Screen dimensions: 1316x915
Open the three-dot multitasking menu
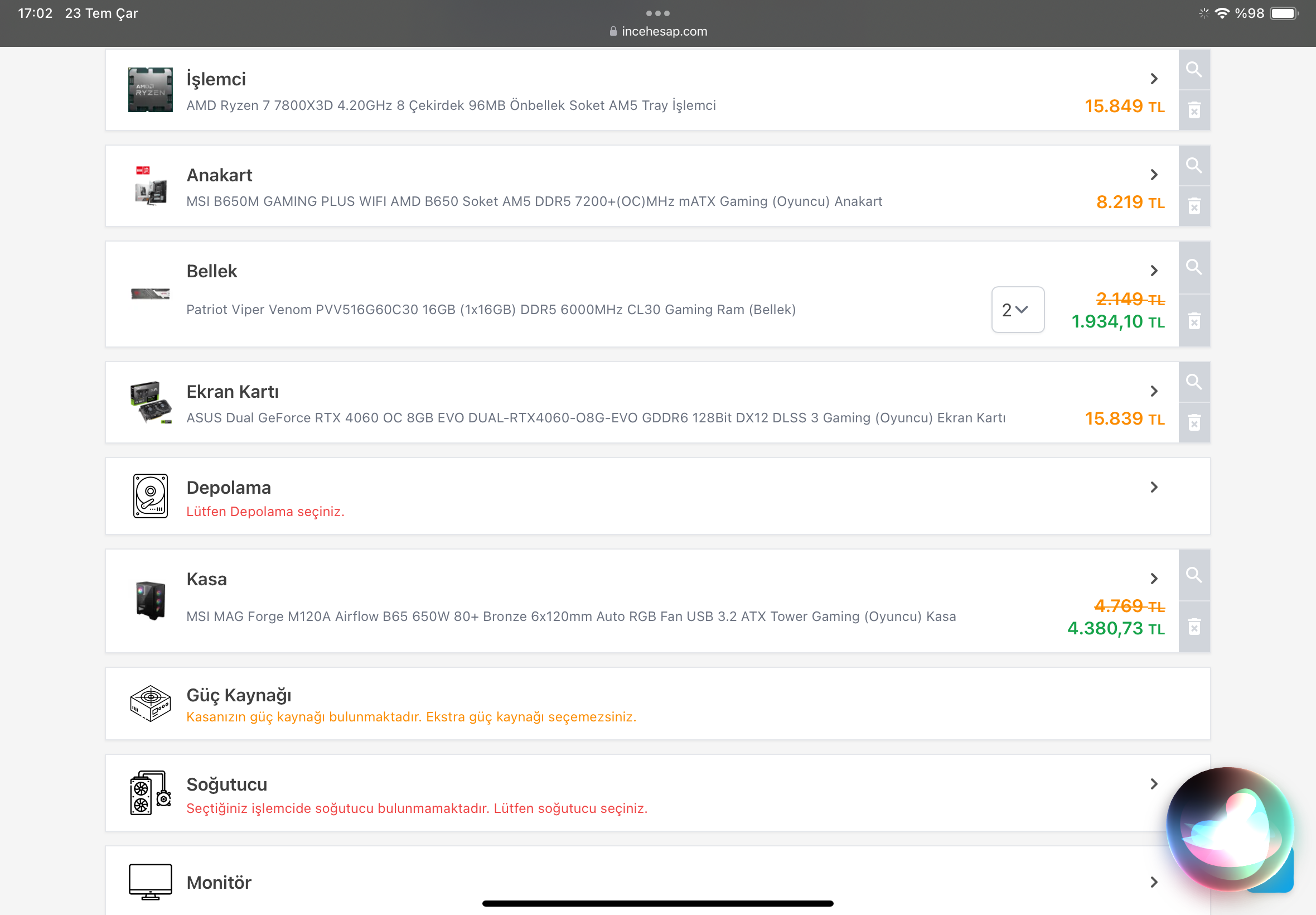tap(657, 13)
